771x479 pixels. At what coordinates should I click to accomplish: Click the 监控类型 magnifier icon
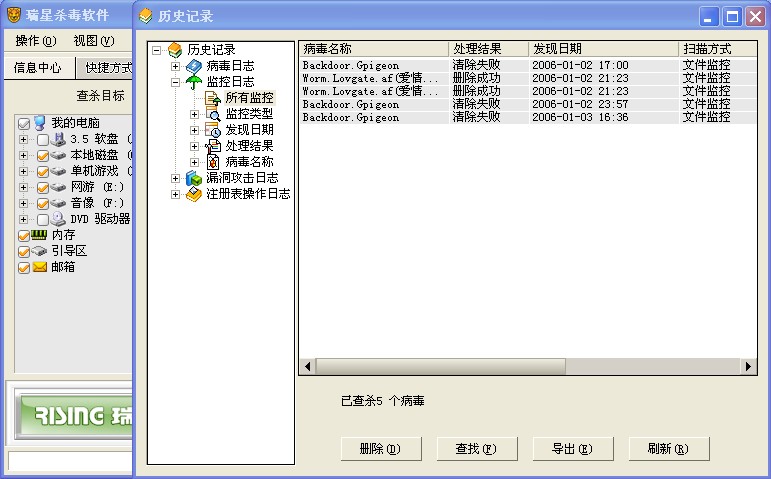click(212, 114)
